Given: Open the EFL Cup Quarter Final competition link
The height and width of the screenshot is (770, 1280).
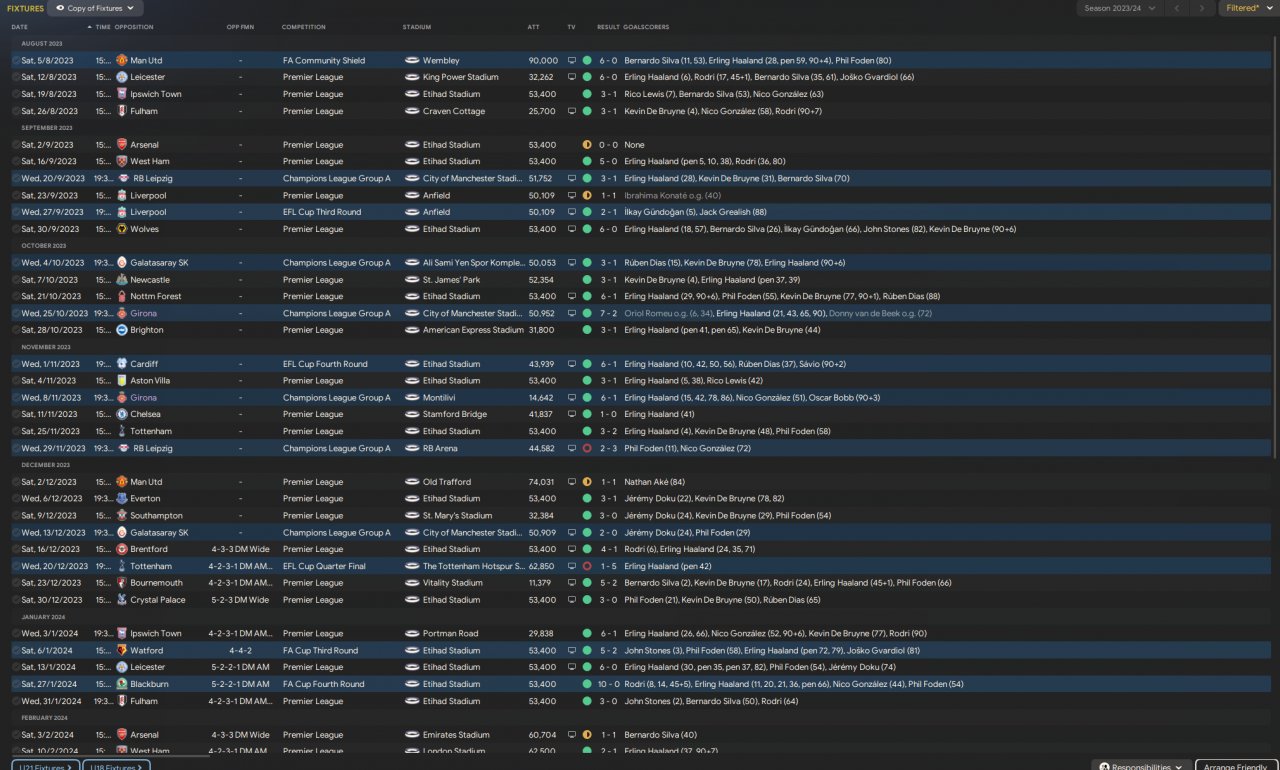Looking at the screenshot, I should click(324, 566).
